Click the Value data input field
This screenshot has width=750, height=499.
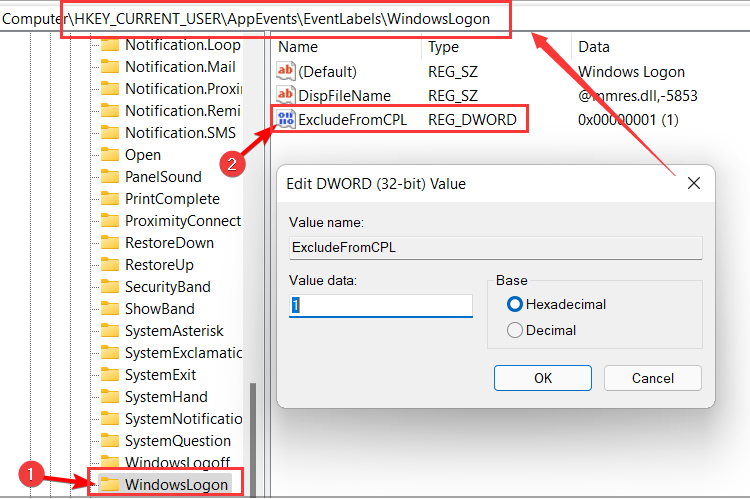[381, 306]
